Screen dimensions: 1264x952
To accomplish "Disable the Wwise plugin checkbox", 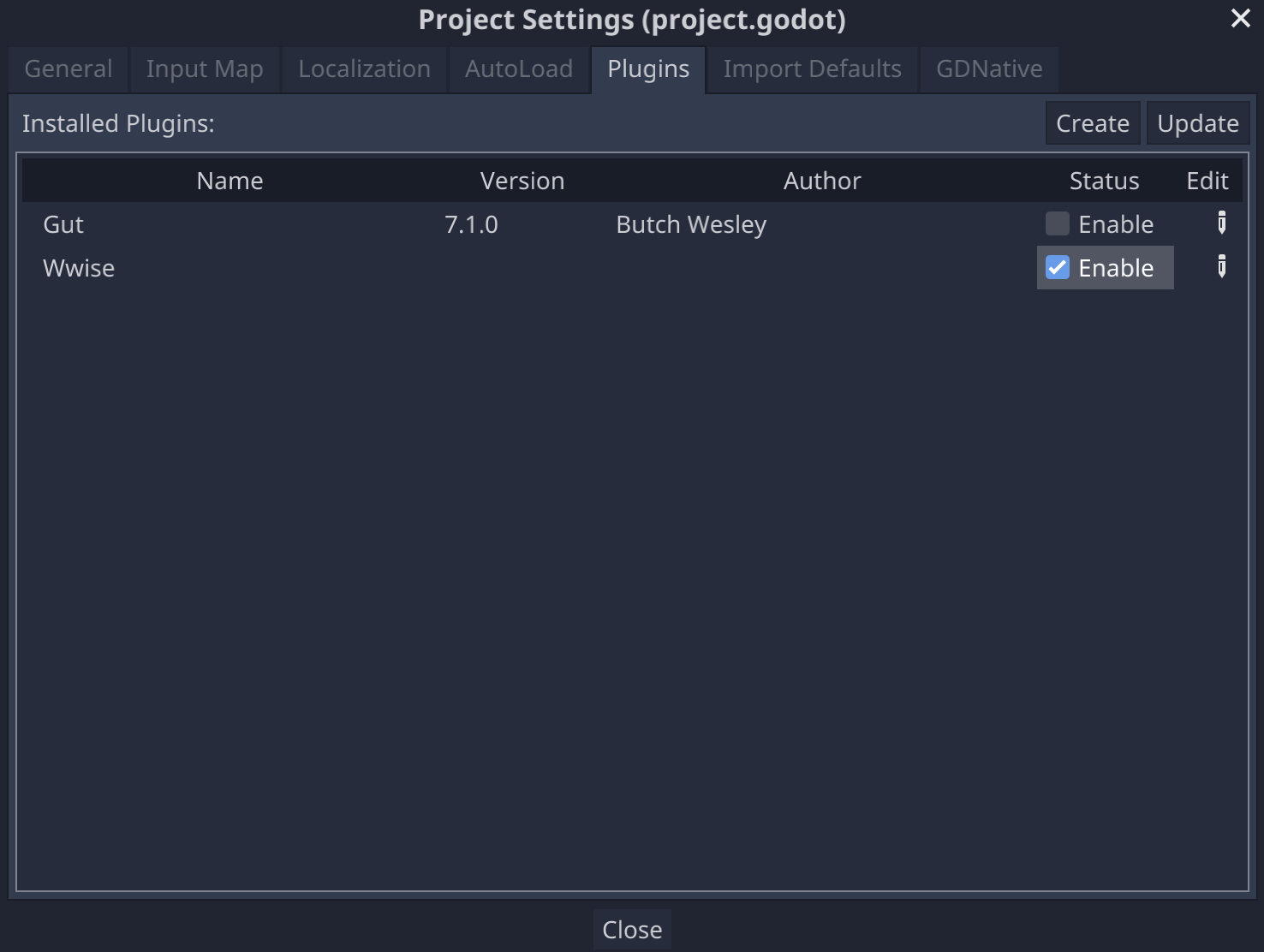I will tap(1058, 267).
